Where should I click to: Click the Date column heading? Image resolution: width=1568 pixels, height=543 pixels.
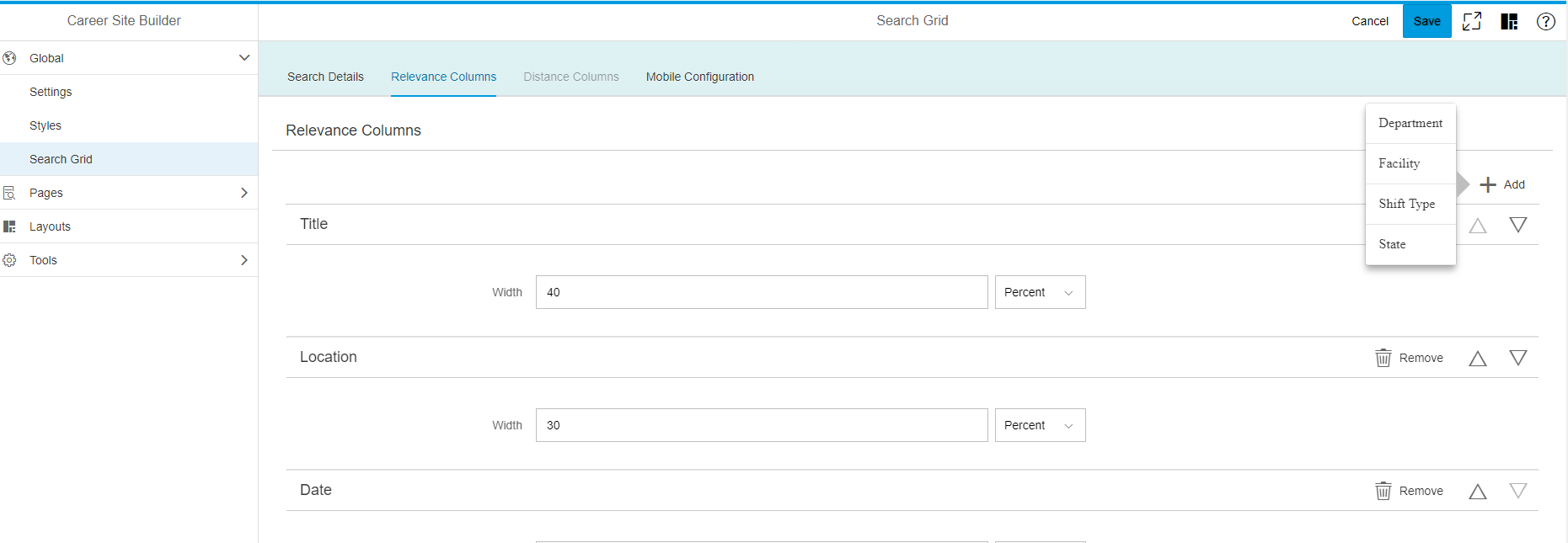316,490
